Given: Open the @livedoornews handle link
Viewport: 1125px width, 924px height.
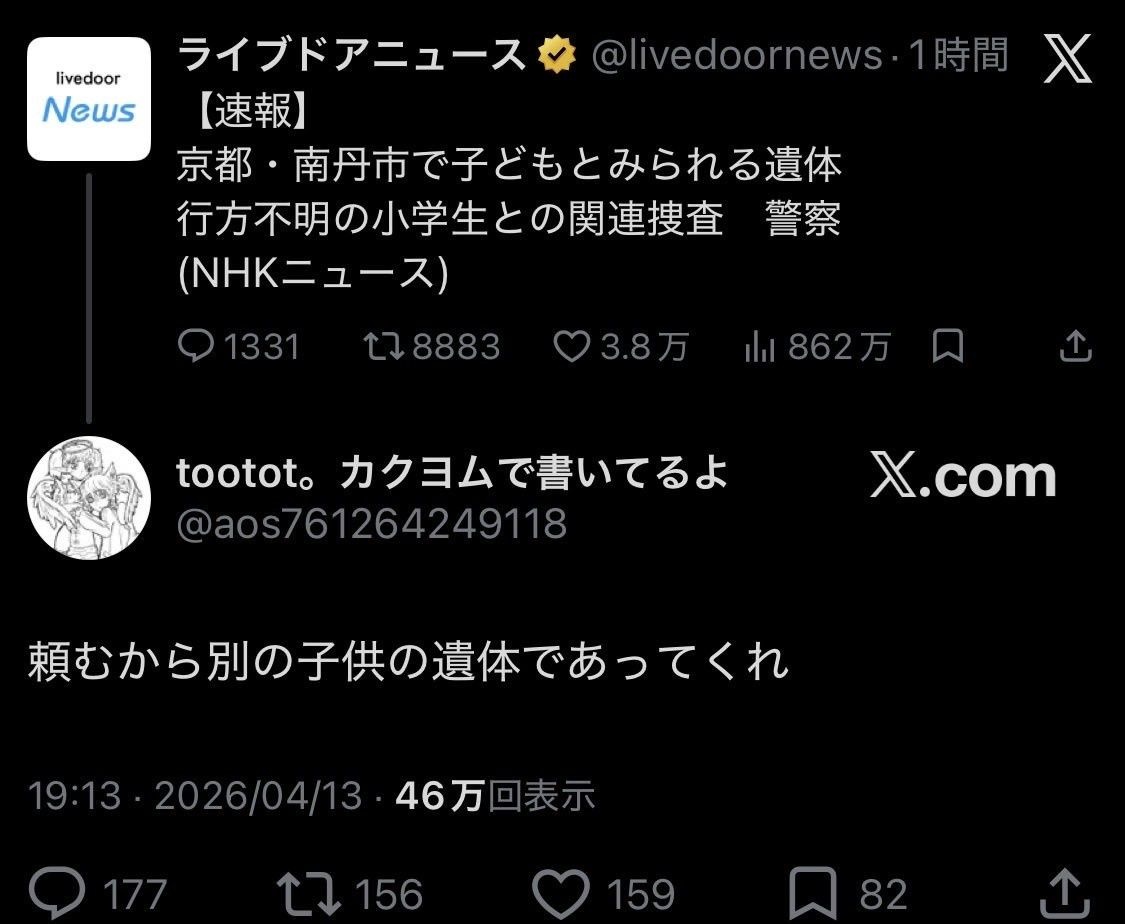Looking at the screenshot, I should pyautogui.click(x=737, y=55).
